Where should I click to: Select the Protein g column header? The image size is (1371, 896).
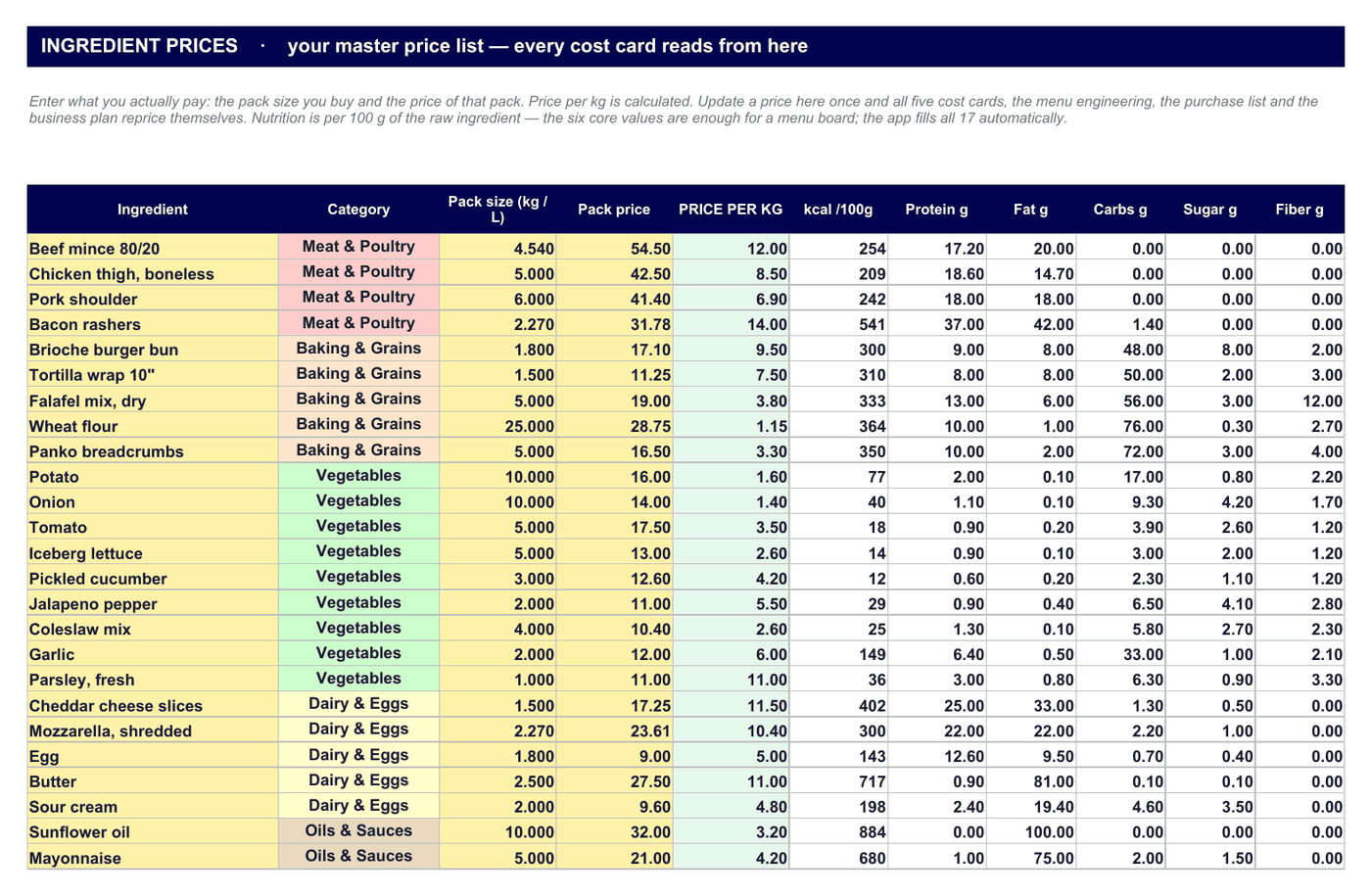tap(937, 210)
